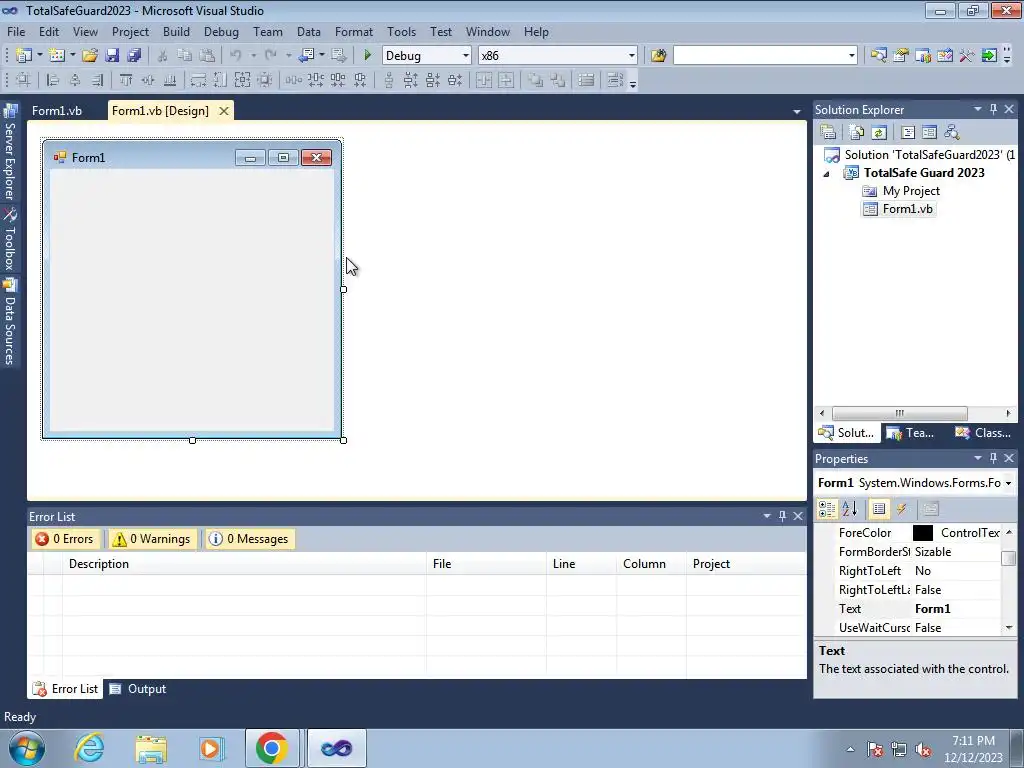The image size is (1024, 768).
Task: Open the Tools menu
Action: (401, 32)
